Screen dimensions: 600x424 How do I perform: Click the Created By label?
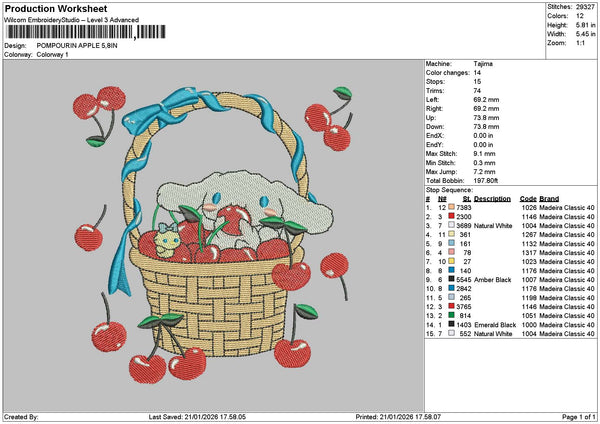(21, 417)
